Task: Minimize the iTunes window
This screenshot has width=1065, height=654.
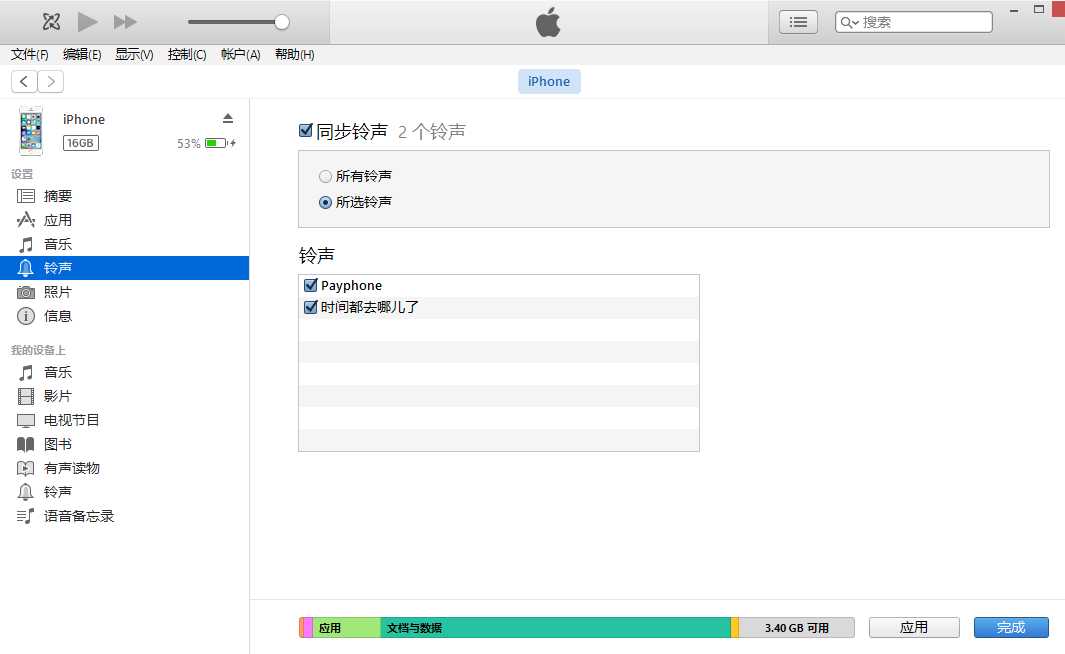Action: click(1014, 10)
